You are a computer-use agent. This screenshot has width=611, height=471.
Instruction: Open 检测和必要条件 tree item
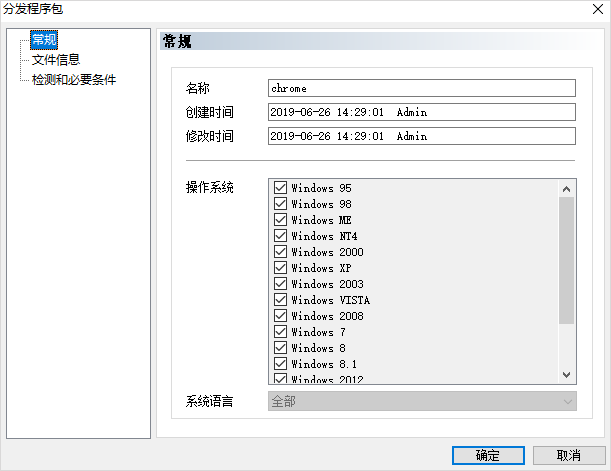[x=74, y=79]
